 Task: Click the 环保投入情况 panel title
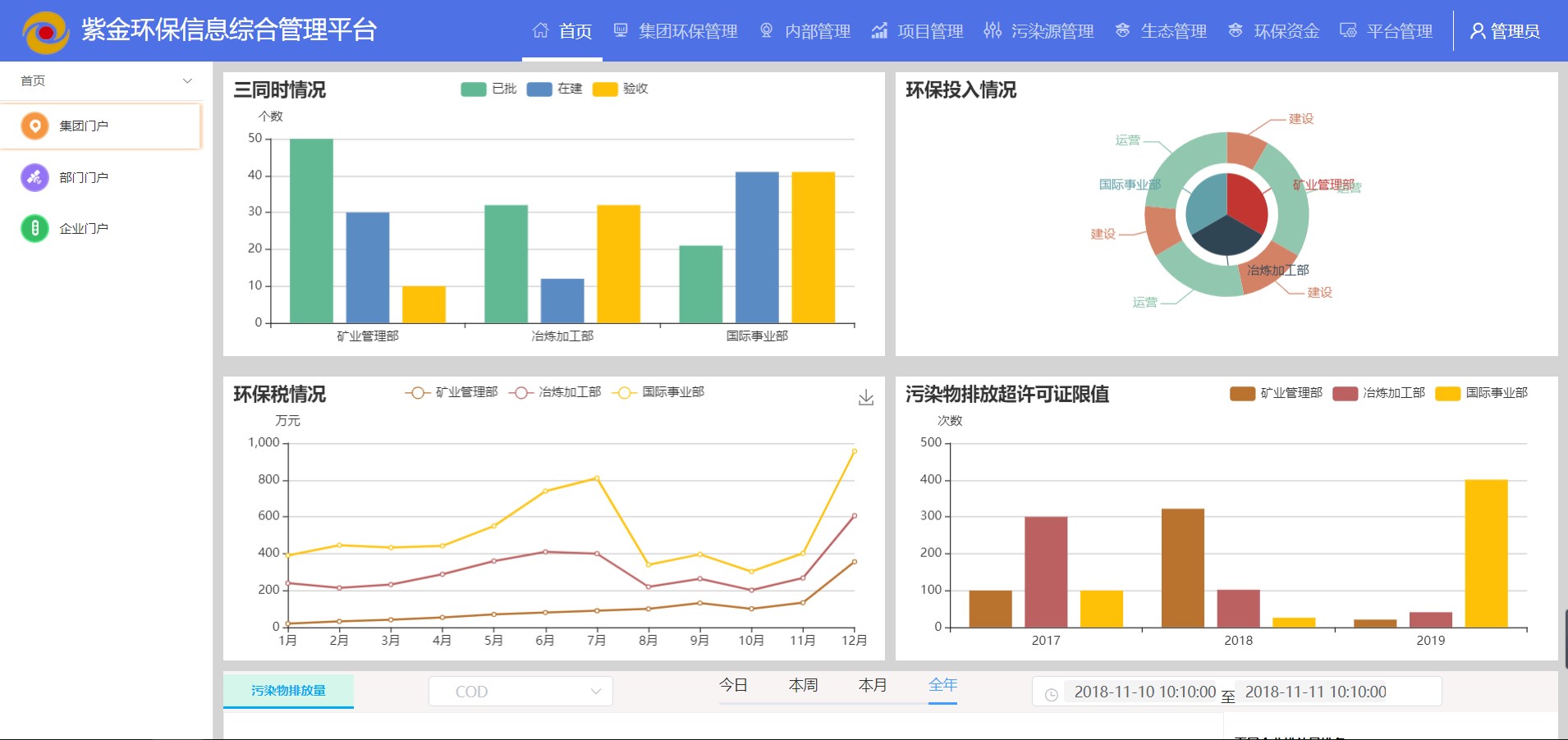tap(961, 89)
